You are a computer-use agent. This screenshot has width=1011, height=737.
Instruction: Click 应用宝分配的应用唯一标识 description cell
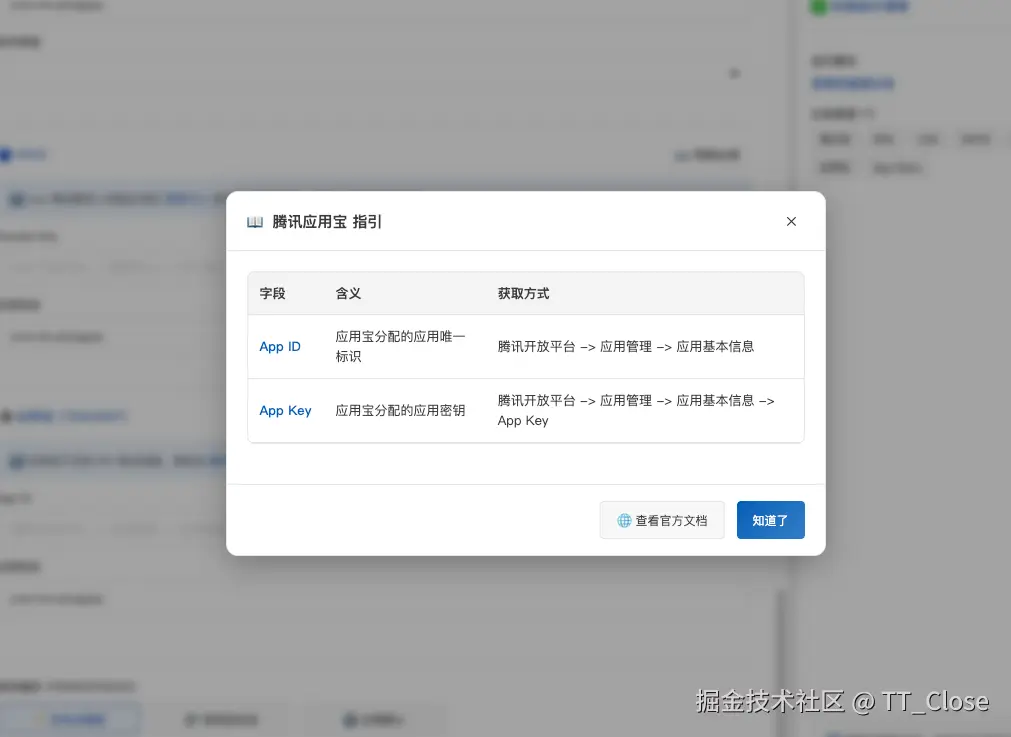click(400, 346)
